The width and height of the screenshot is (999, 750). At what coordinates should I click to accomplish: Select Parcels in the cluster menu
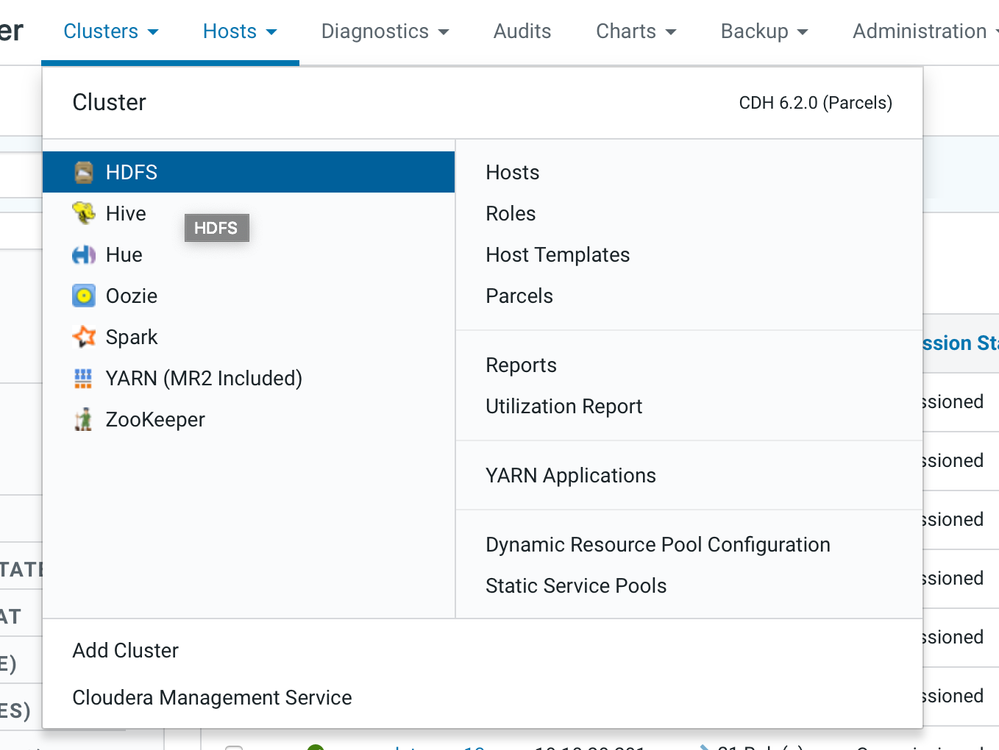tap(519, 296)
